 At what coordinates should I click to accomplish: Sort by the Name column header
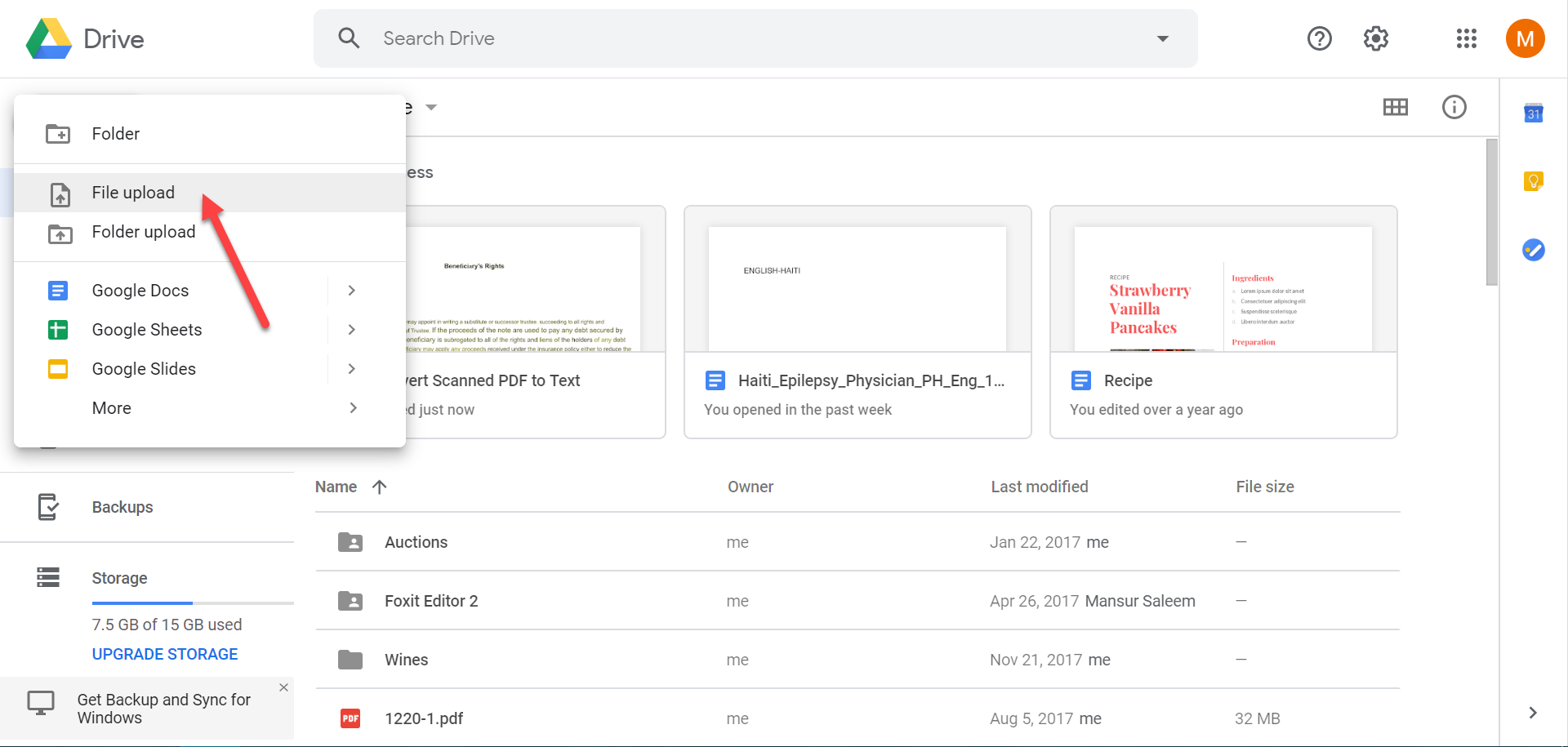(x=336, y=487)
